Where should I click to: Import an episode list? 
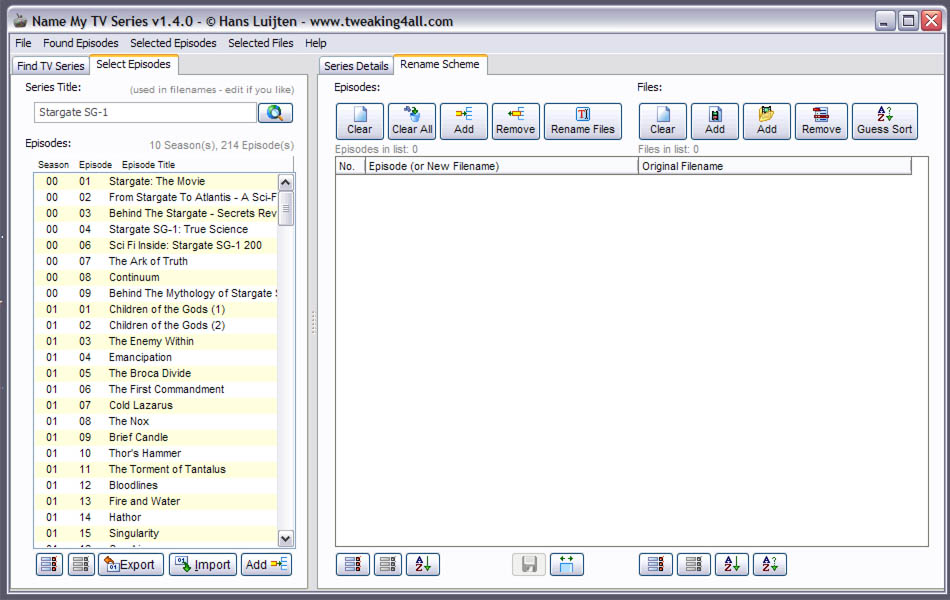click(x=203, y=564)
